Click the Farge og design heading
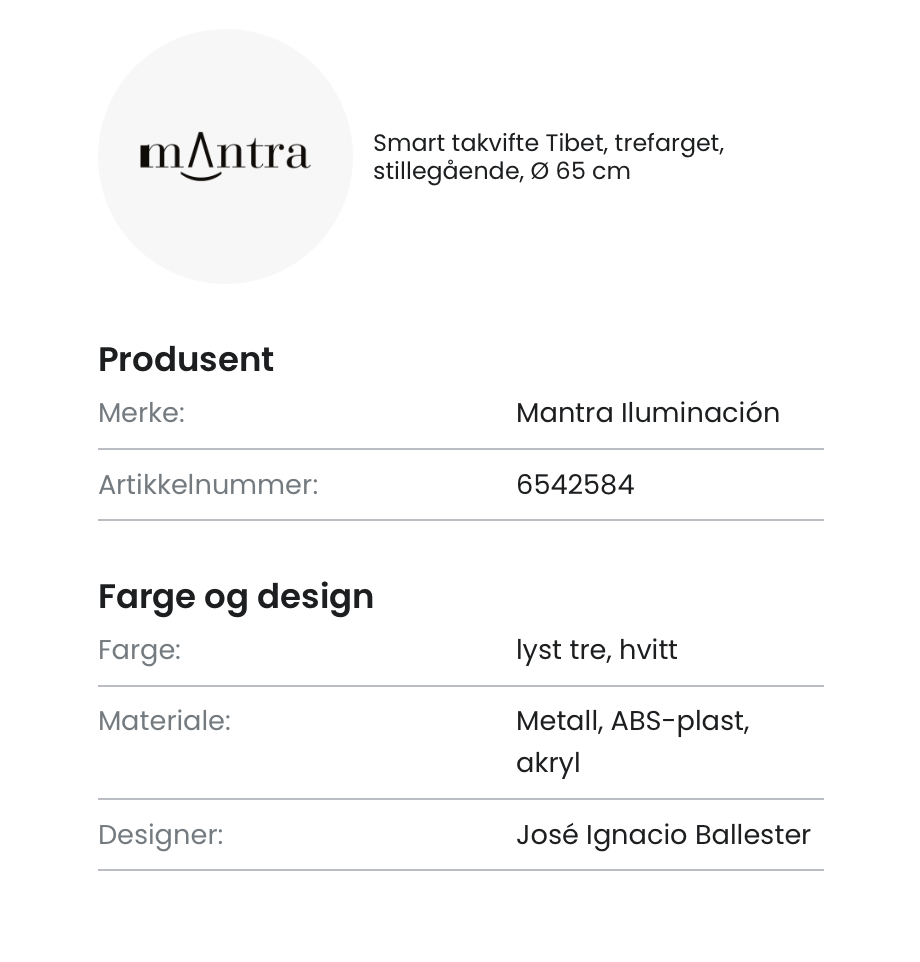The height and width of the screenshot is (962, 920). point(236,596)
